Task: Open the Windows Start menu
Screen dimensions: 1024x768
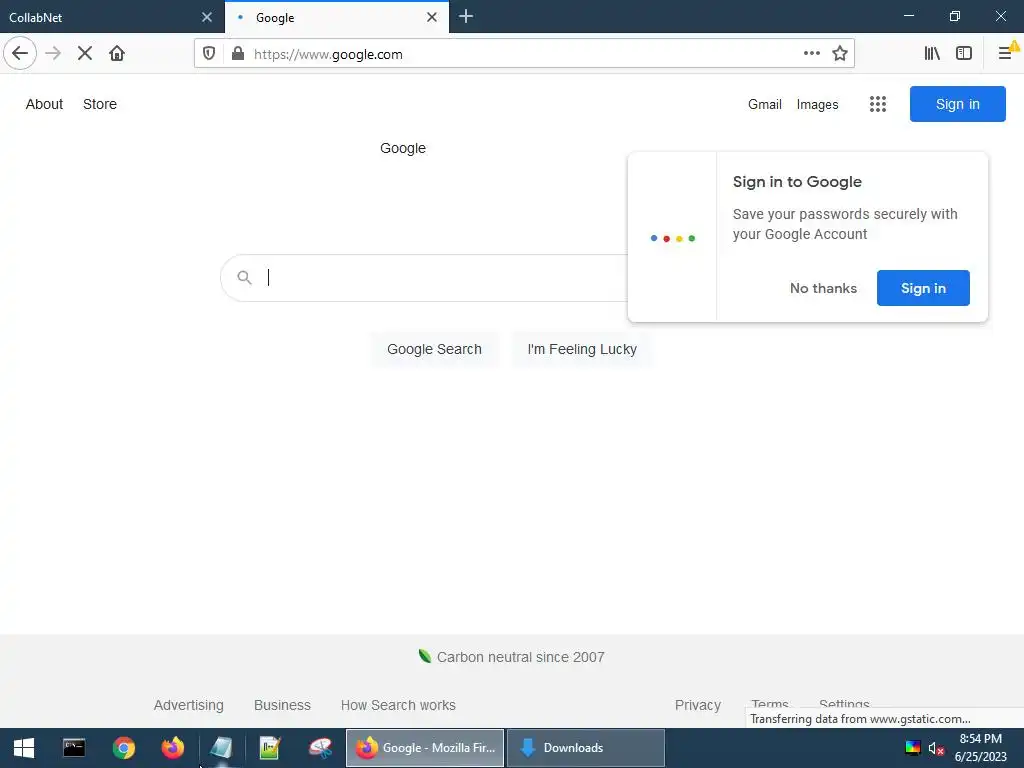Action: (24, 748)
